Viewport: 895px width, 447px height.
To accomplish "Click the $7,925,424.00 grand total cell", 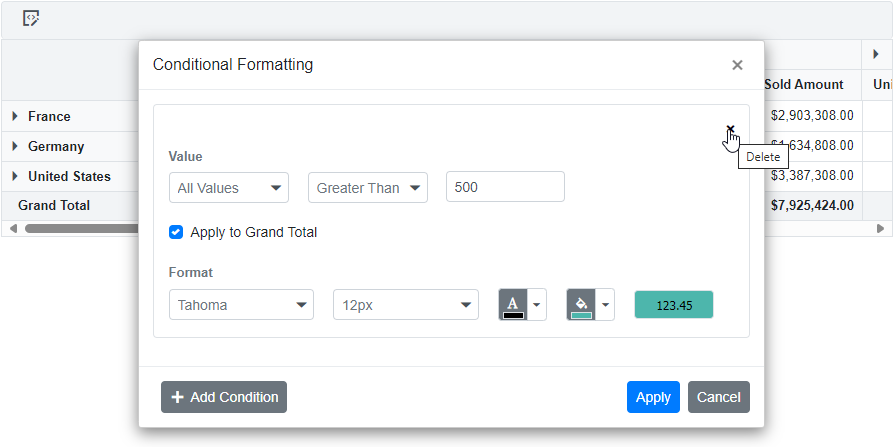I will tap(812, 205).
